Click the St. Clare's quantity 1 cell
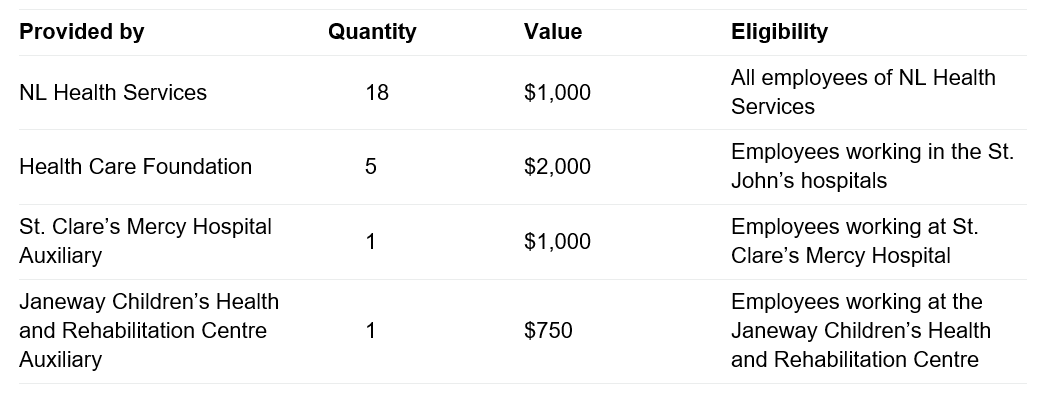This screenshot has width=1043, height=397. [371, 241]
